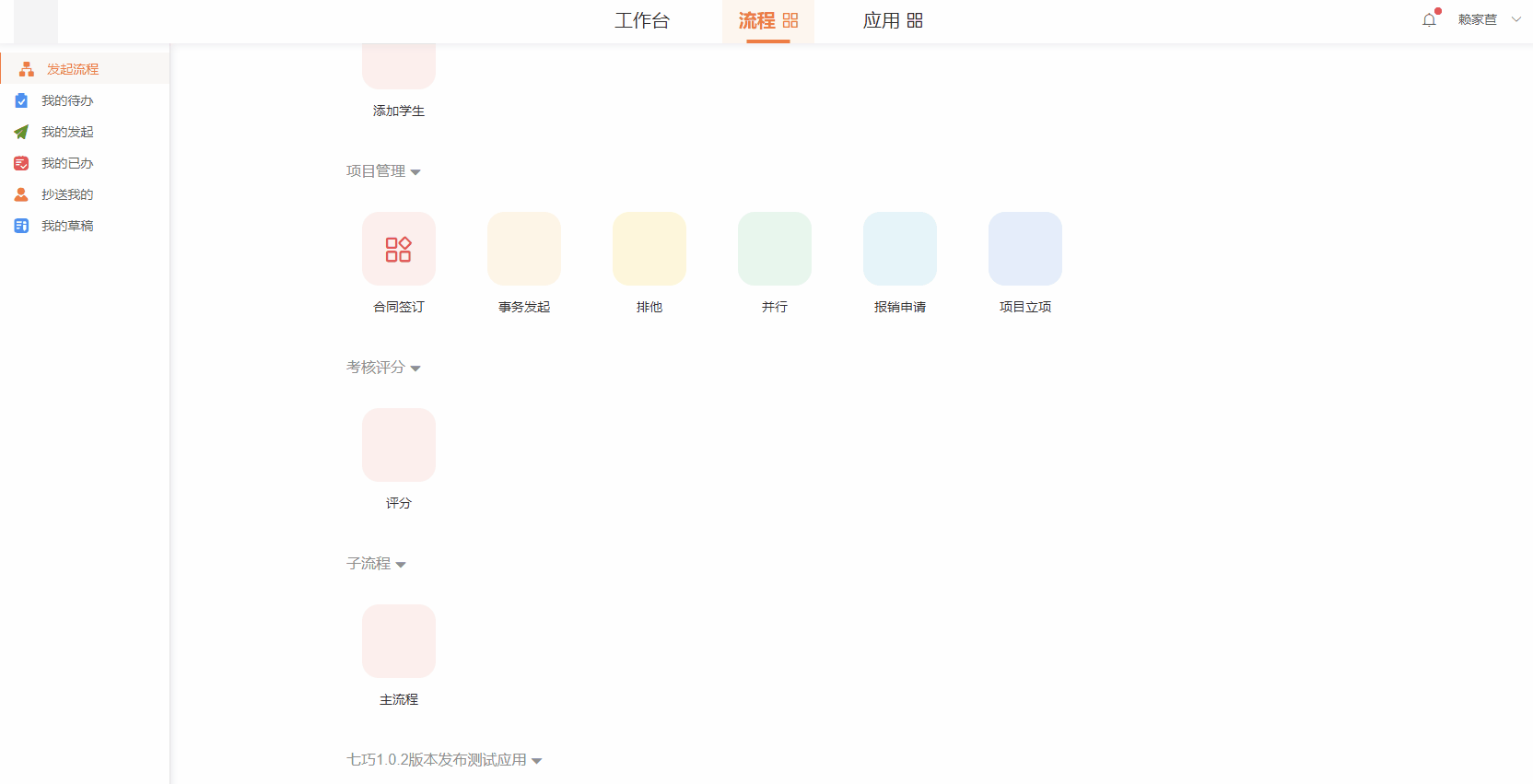Click the logo placeholder at top left
The image size is (1533, 784).
coord(36,21)
